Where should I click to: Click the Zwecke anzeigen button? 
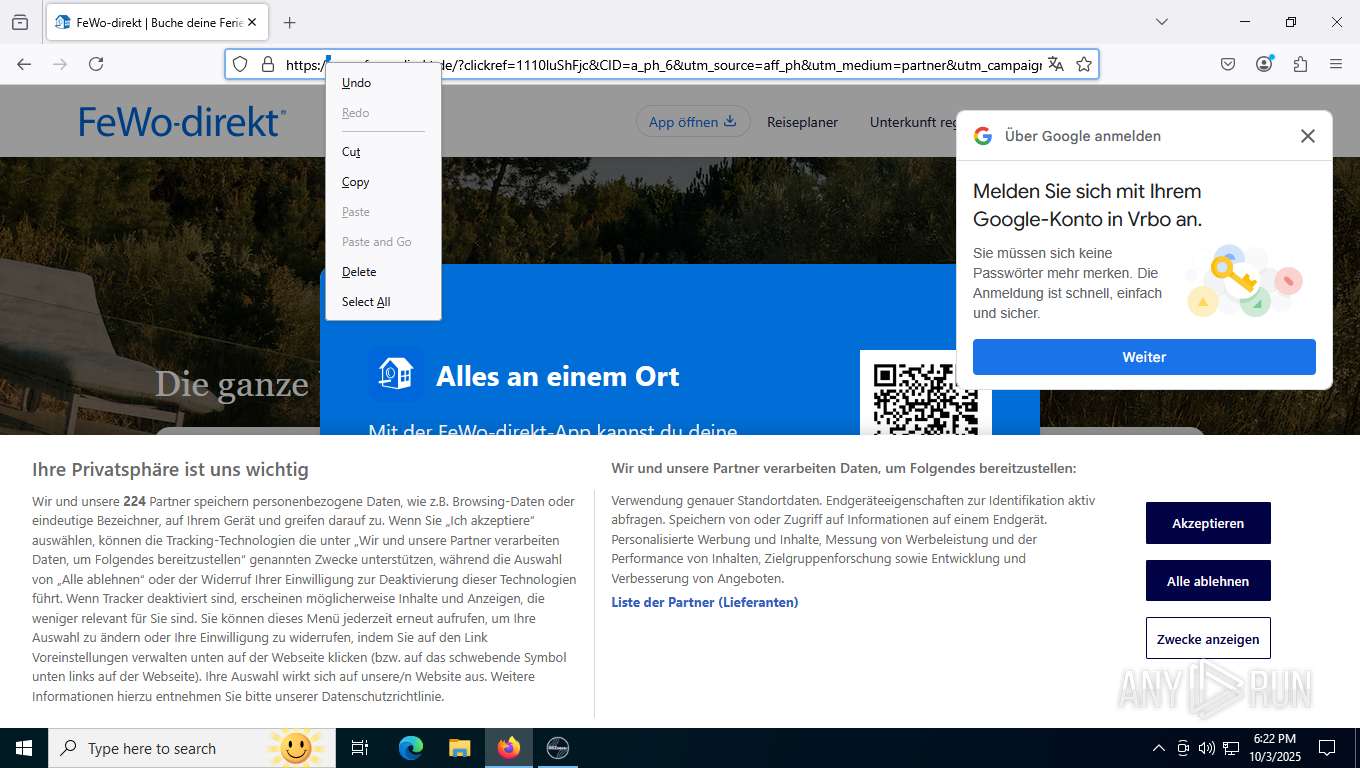[x=1208, y=639]
